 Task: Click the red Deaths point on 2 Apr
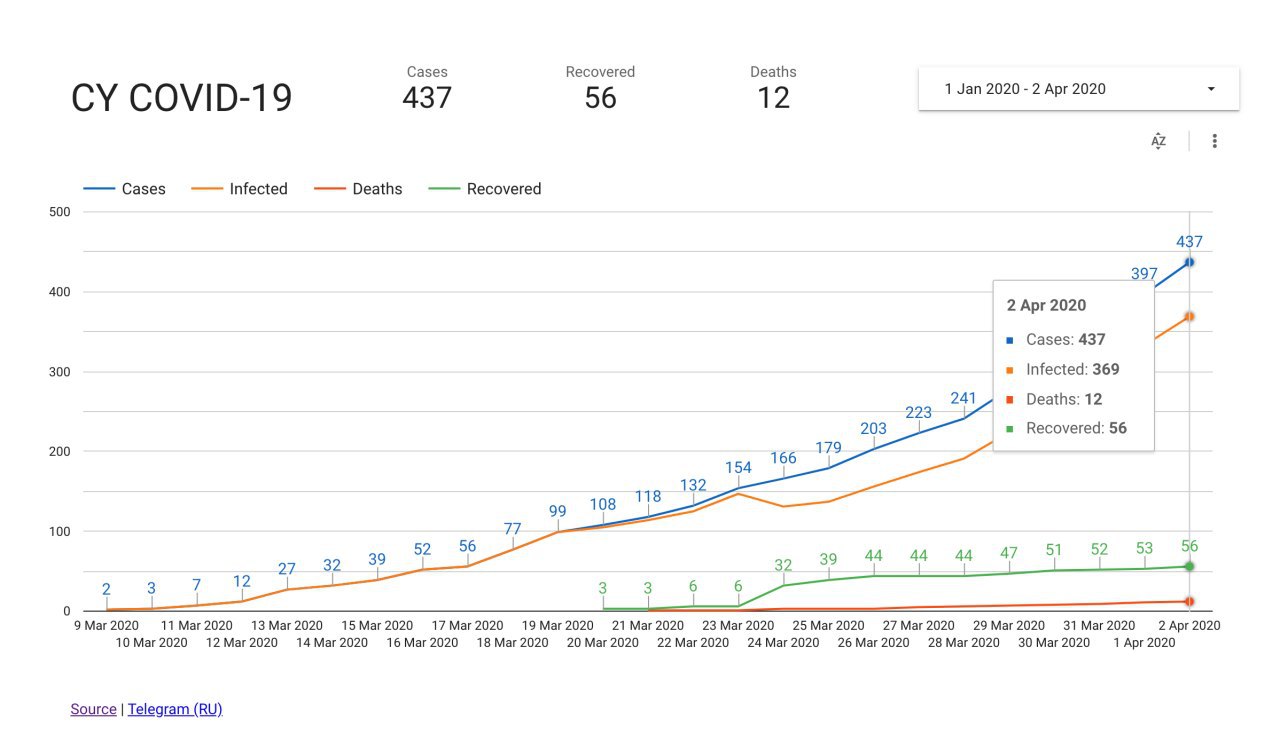[x=1189, y=601]
